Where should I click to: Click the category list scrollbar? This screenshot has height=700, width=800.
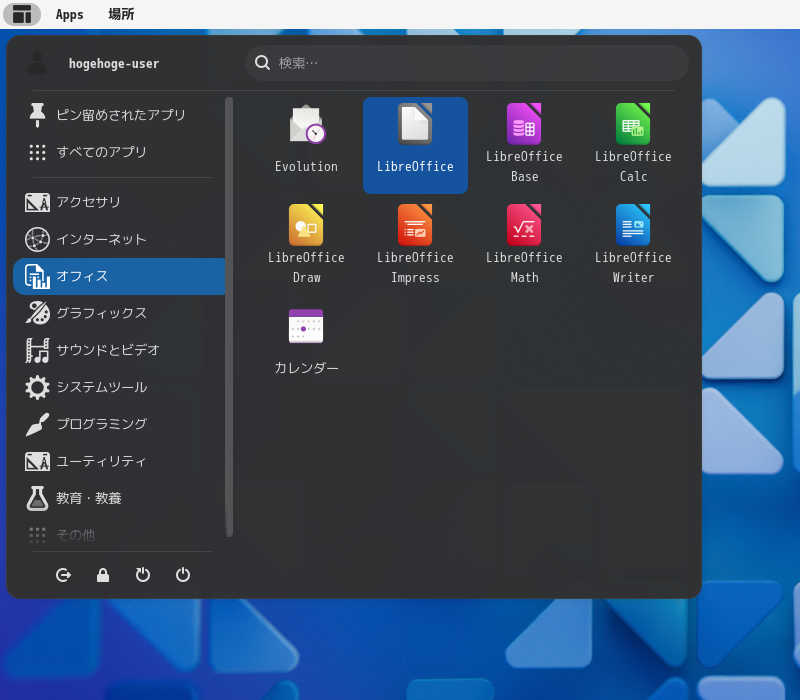pos(229,316)
